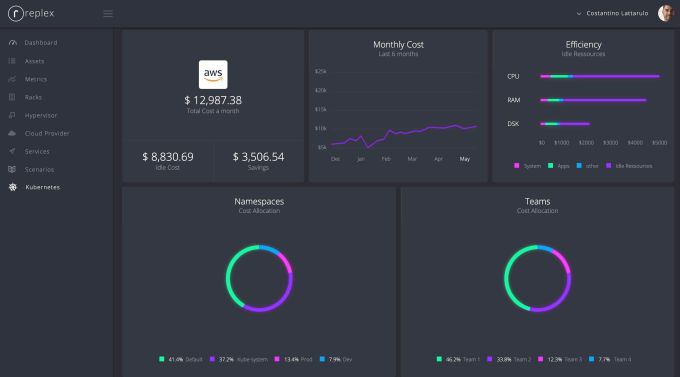Open the user profile avatar

coord(665,13)
